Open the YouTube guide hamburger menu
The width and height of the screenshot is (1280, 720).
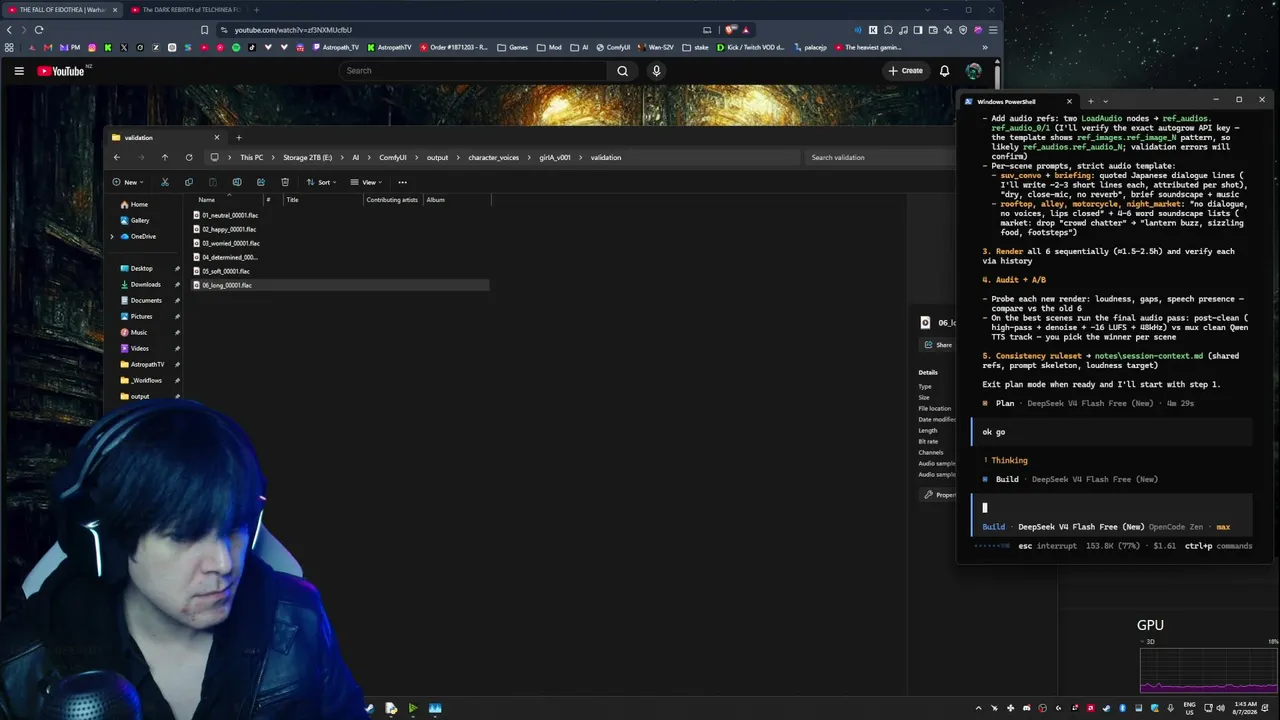point(19,71)
